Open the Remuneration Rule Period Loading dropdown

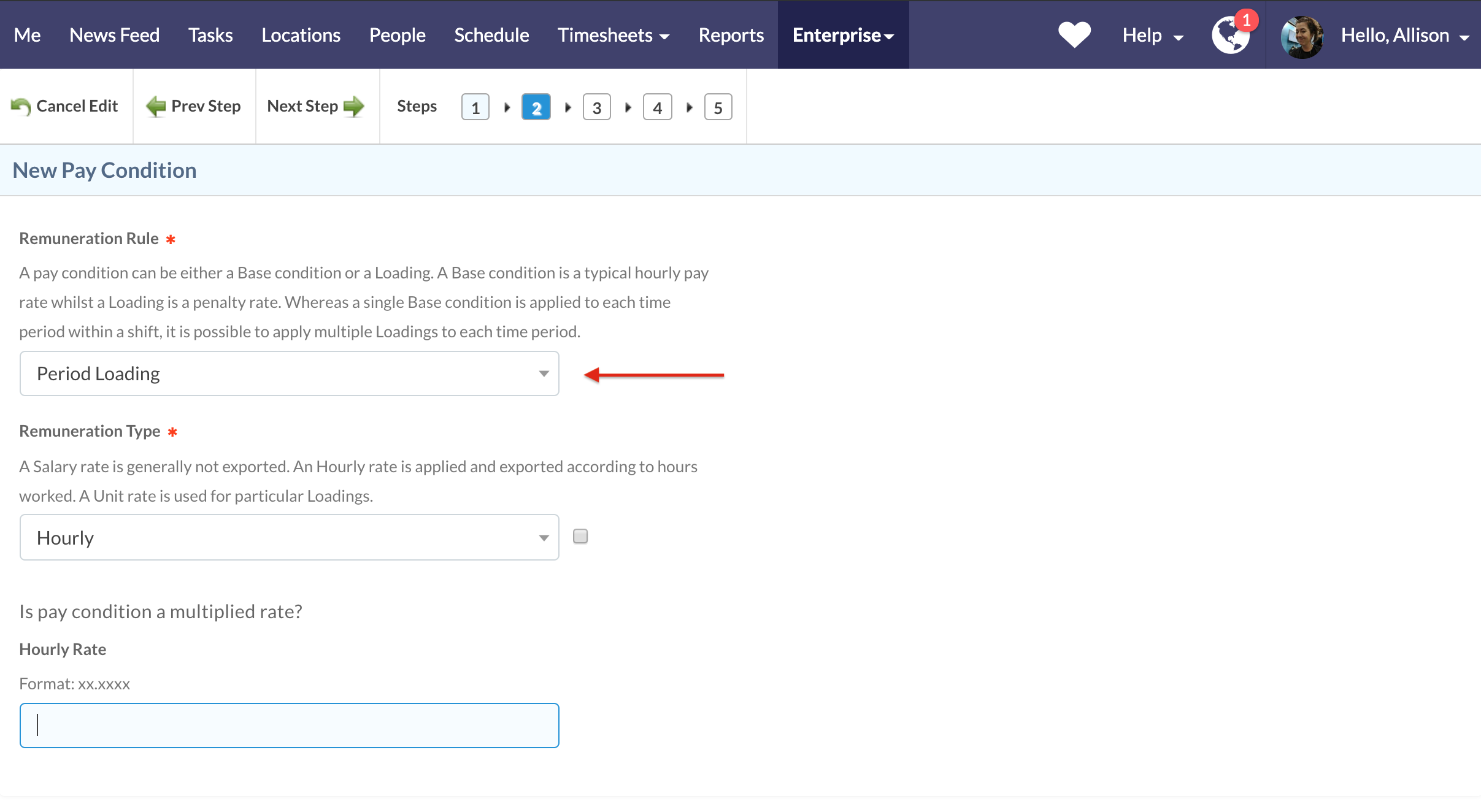click(289, 373)
